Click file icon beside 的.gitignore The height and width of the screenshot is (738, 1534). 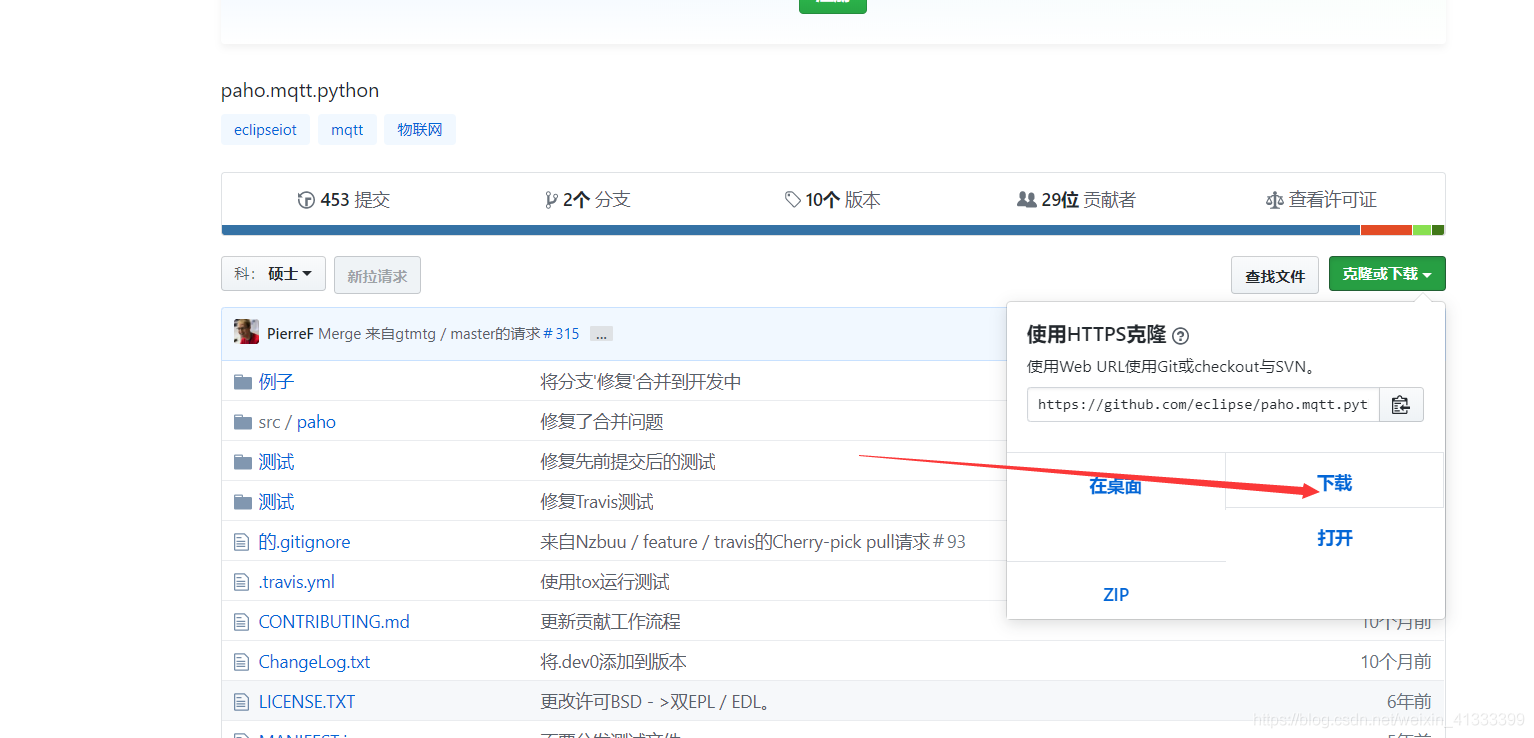[x=241, y=542]
